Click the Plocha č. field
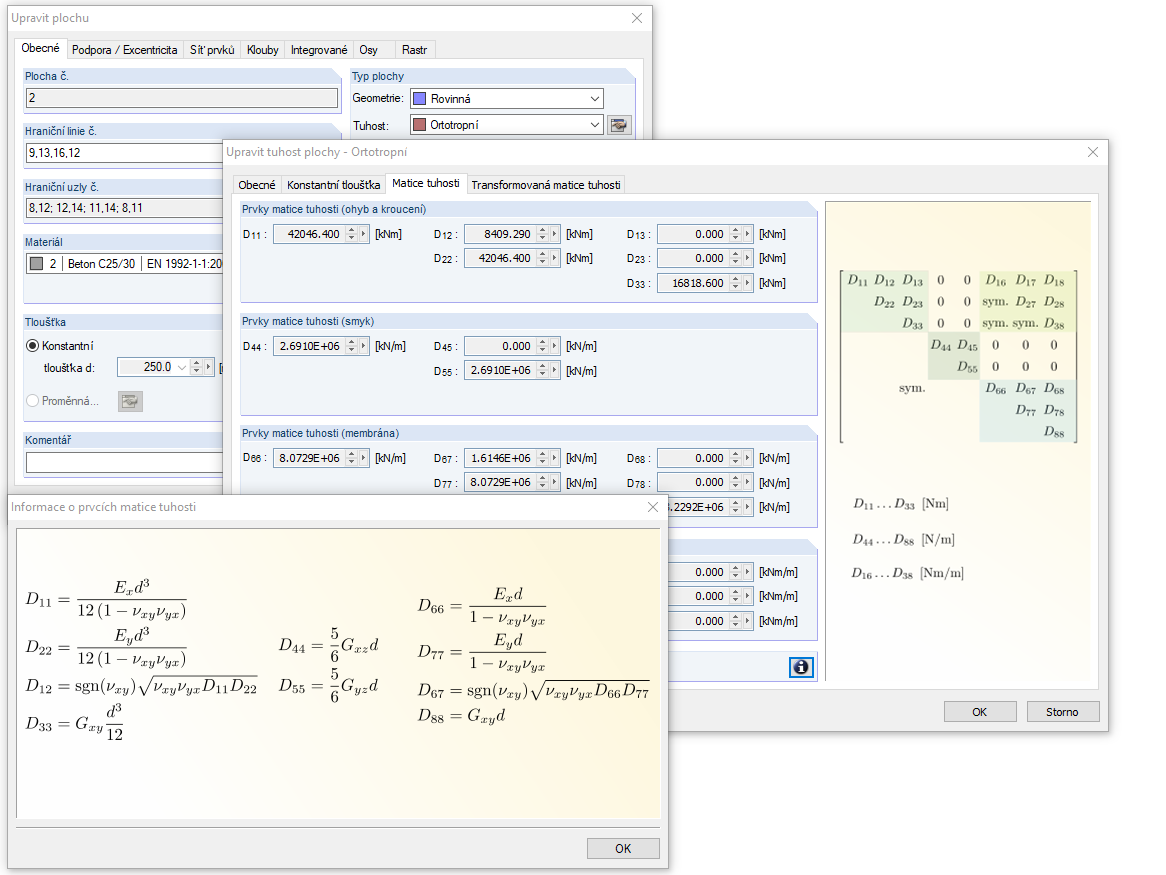The height and width of the screenshot is (875, 1166). [x=181, y=97]
